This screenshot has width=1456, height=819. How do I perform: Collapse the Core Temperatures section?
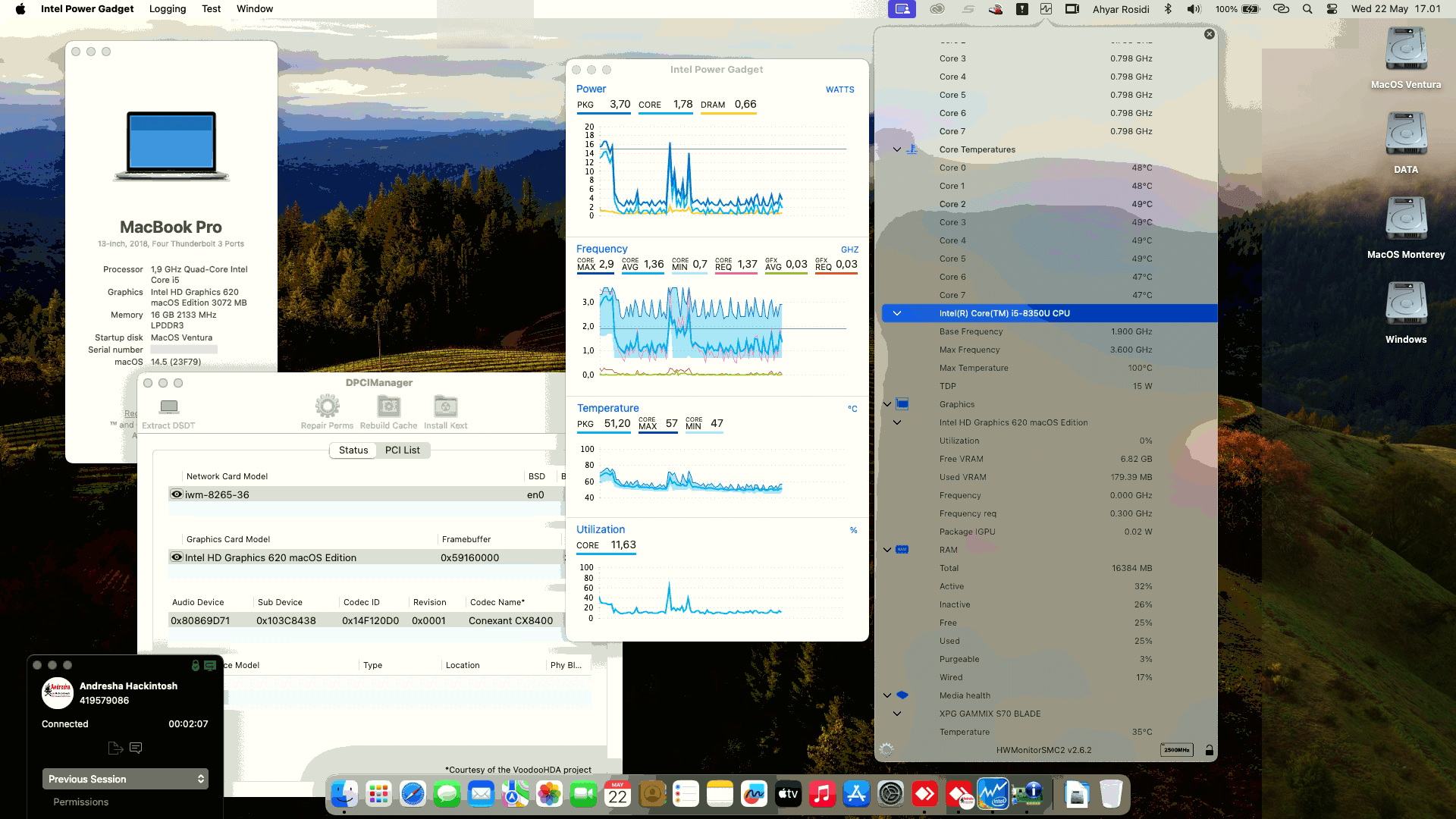click(x=897, y=149)
